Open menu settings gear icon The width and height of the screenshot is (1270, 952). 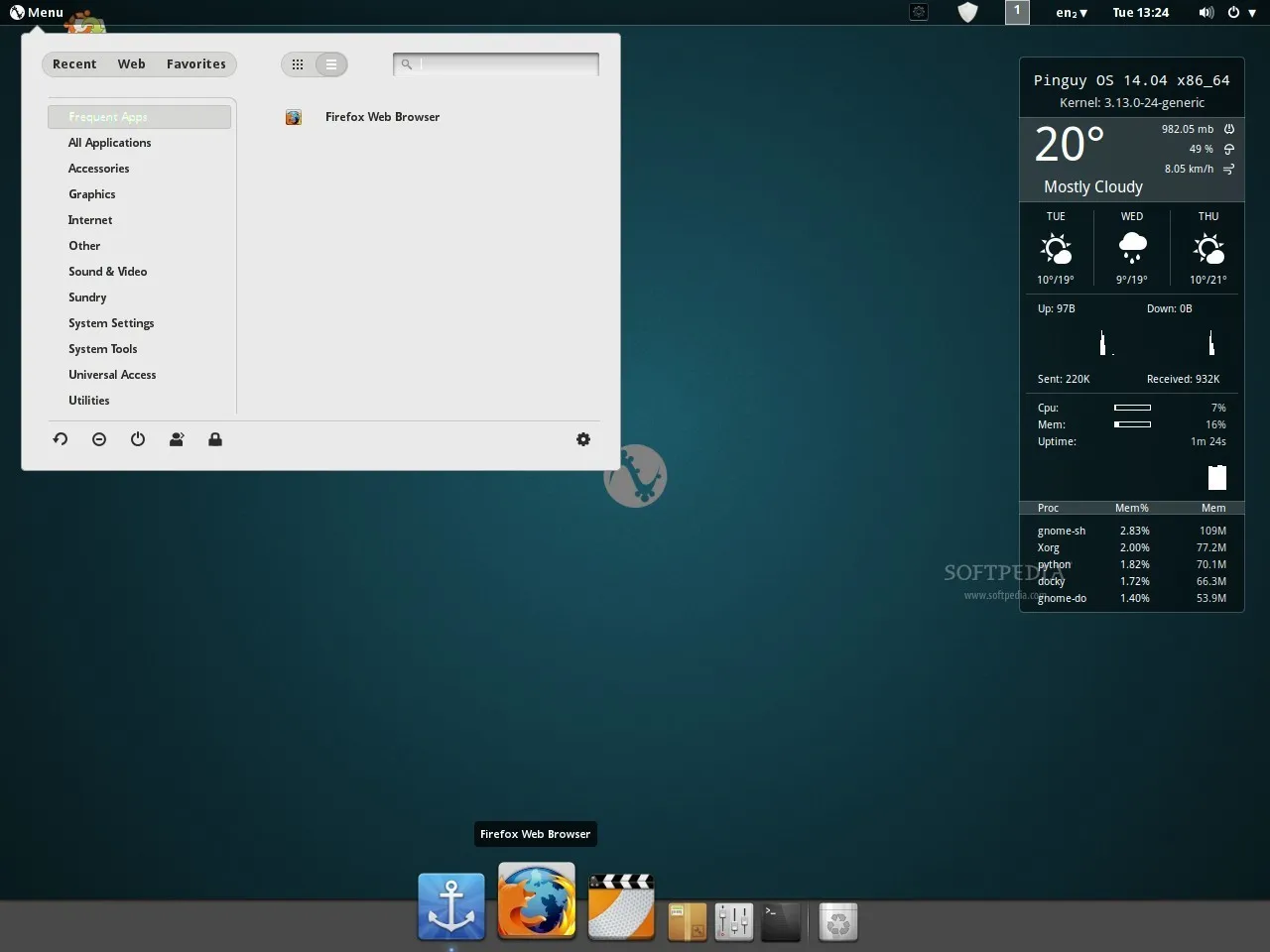click(583, 439)
